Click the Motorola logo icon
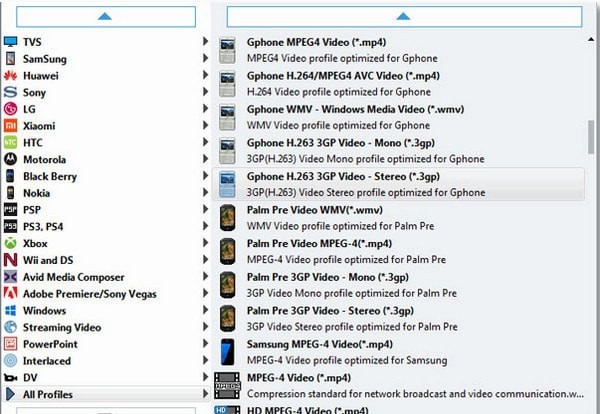Screen dimensions: 600x414 (10, 159)
